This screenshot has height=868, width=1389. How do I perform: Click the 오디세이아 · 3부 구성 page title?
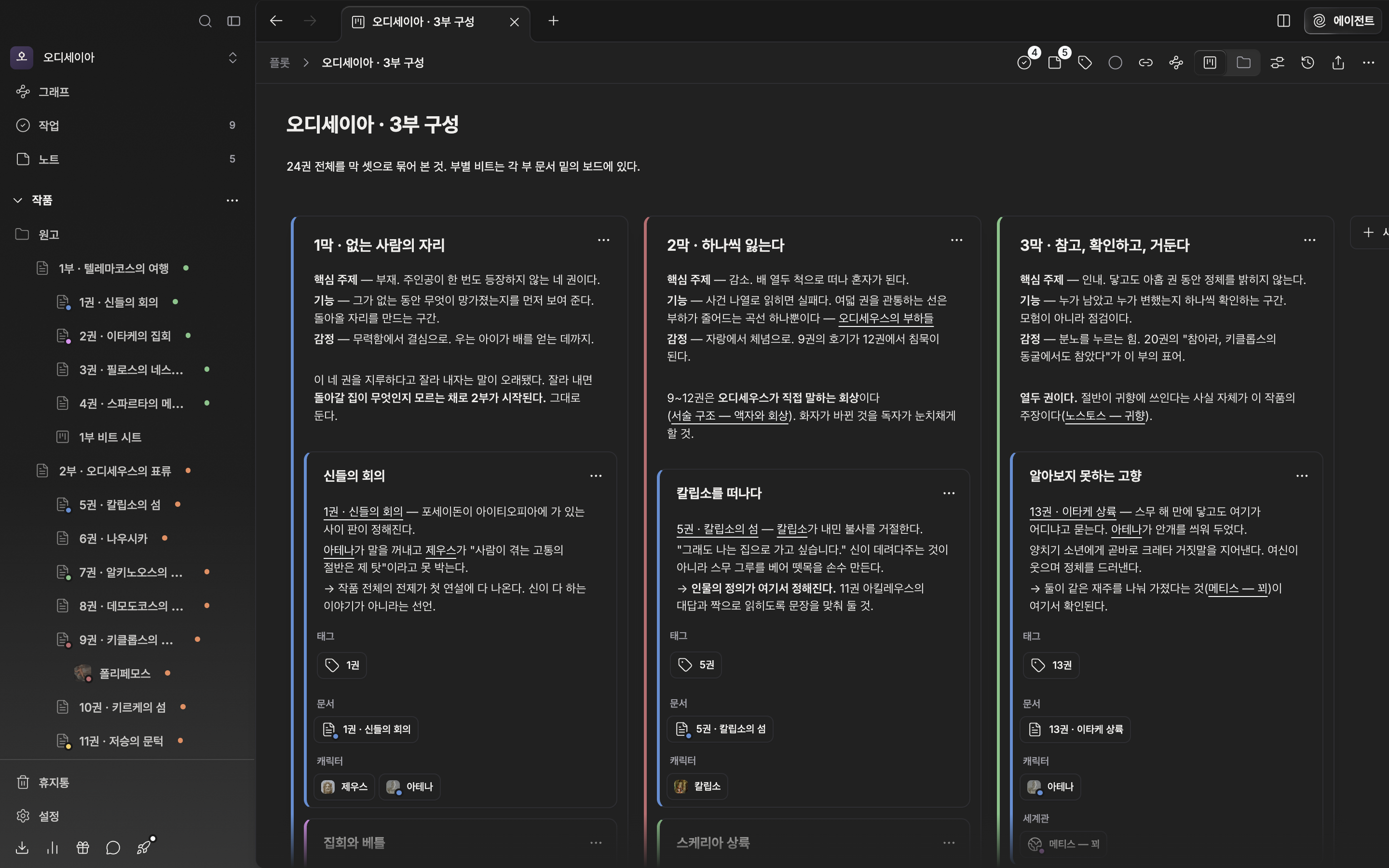pyautogui.click(x=372, y=124)
